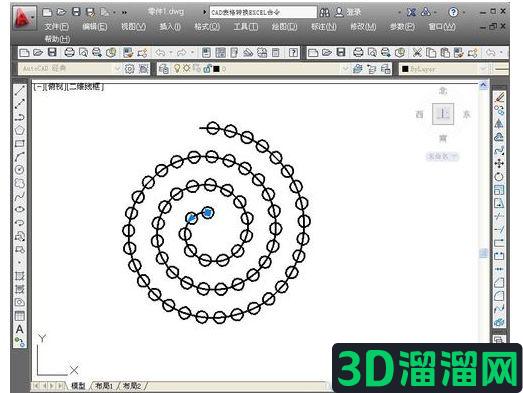
Task: Select the Explode tool
Action: tap(499, 322)
